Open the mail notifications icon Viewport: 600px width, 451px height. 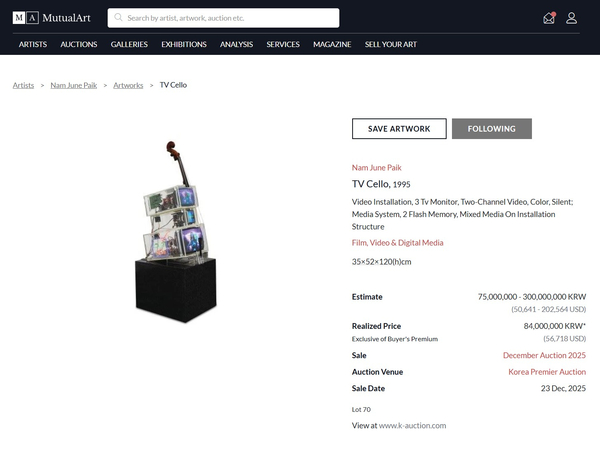click(549, 18)
